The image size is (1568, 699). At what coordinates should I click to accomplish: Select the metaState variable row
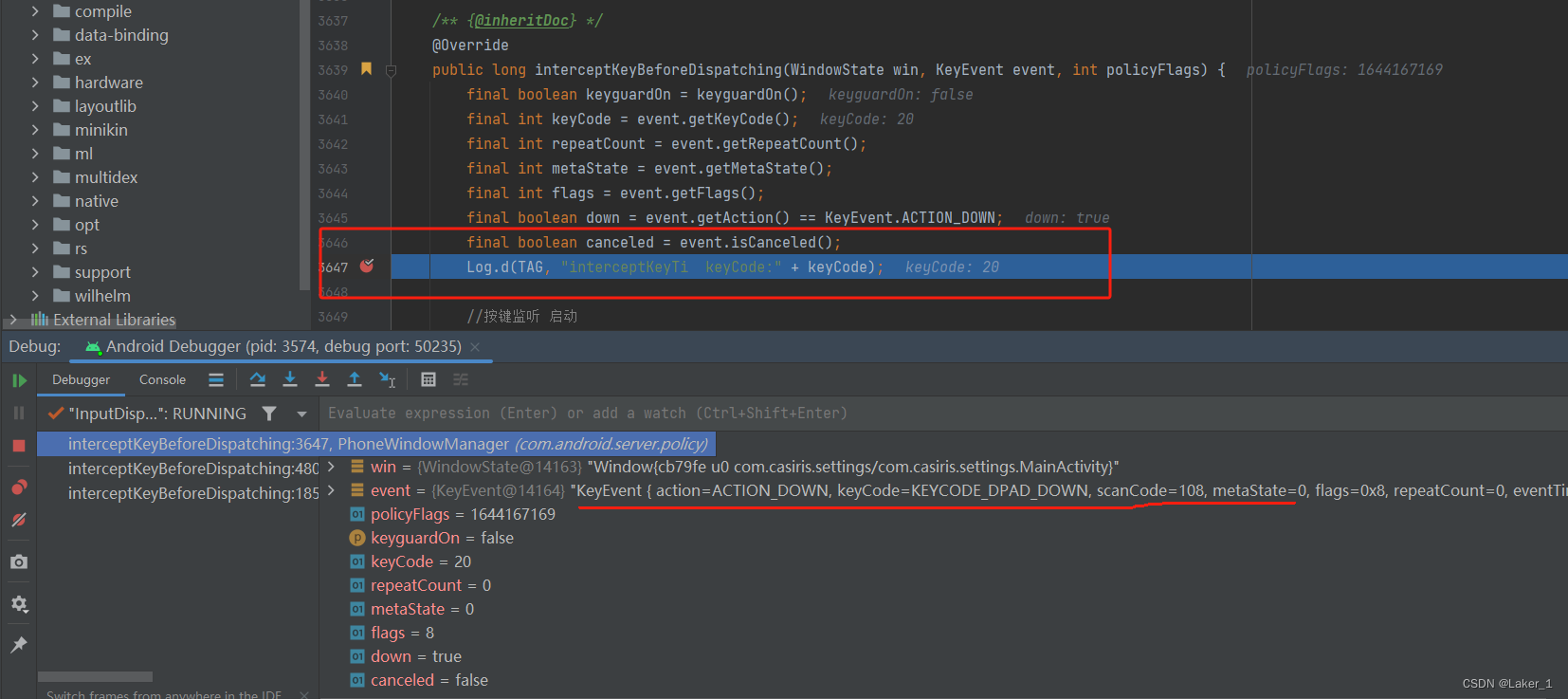412,609
